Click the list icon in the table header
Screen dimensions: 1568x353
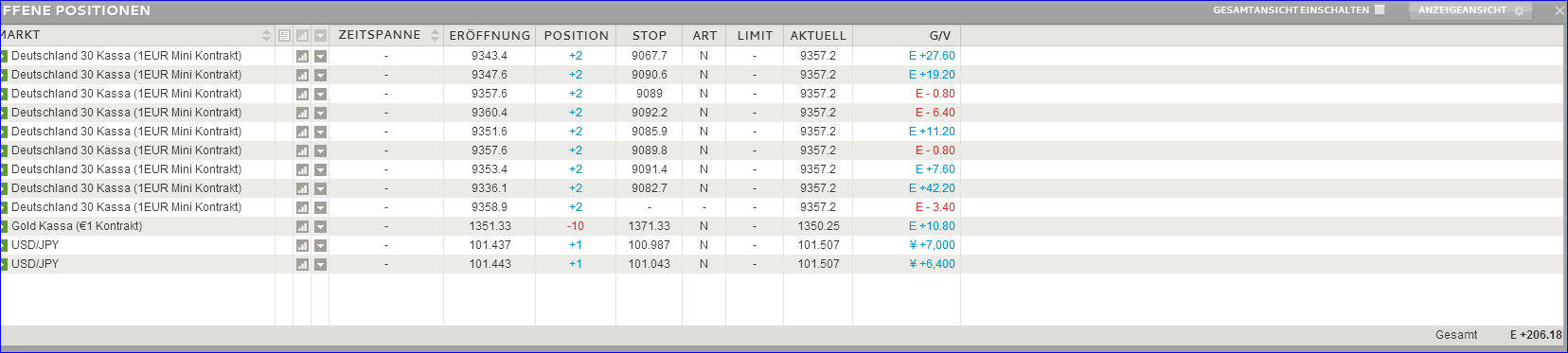point(284,35)
